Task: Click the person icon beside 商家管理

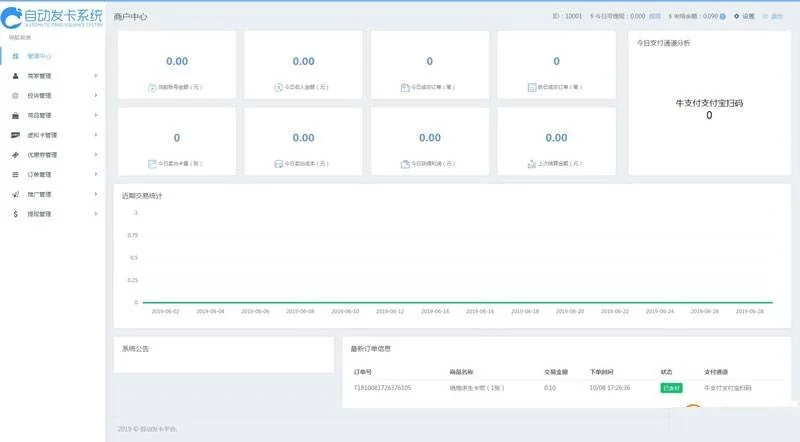Action: 15,76
